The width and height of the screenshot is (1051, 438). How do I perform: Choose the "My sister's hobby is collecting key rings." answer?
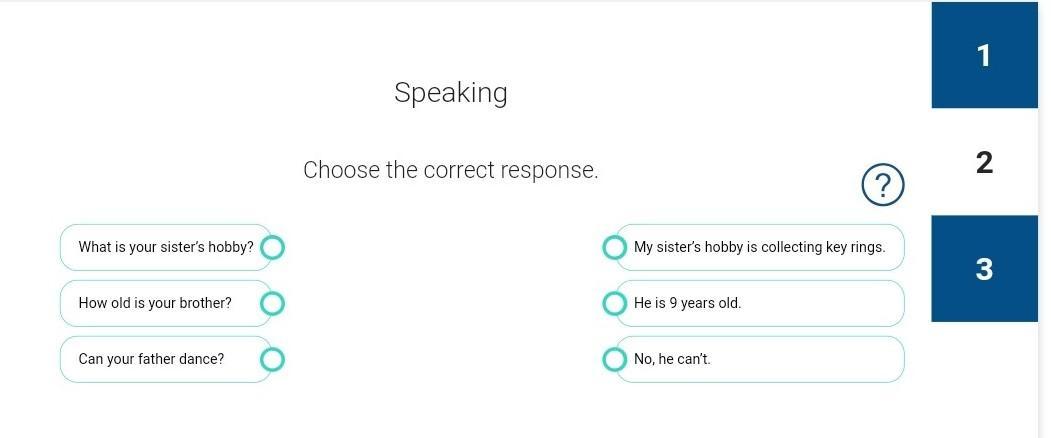click(x=759, y=247)
